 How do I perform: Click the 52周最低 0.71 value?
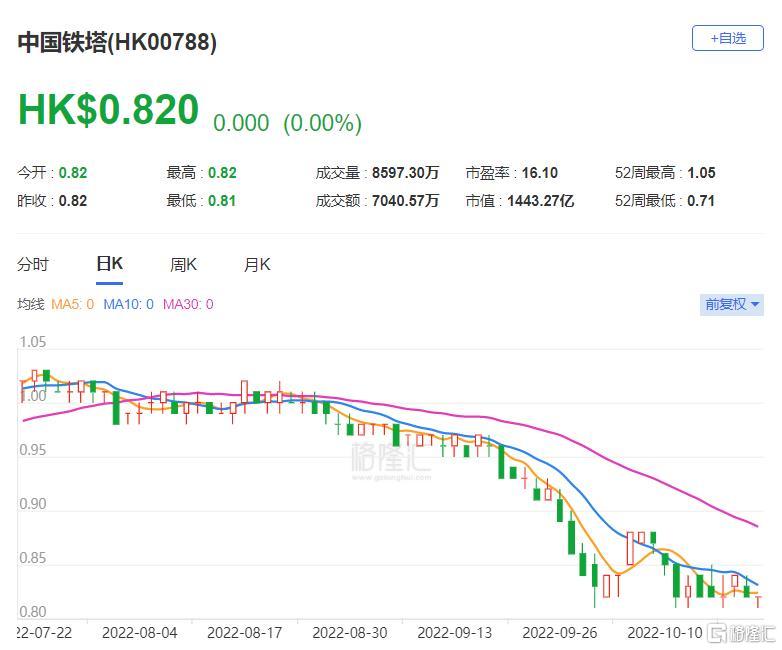701,201
